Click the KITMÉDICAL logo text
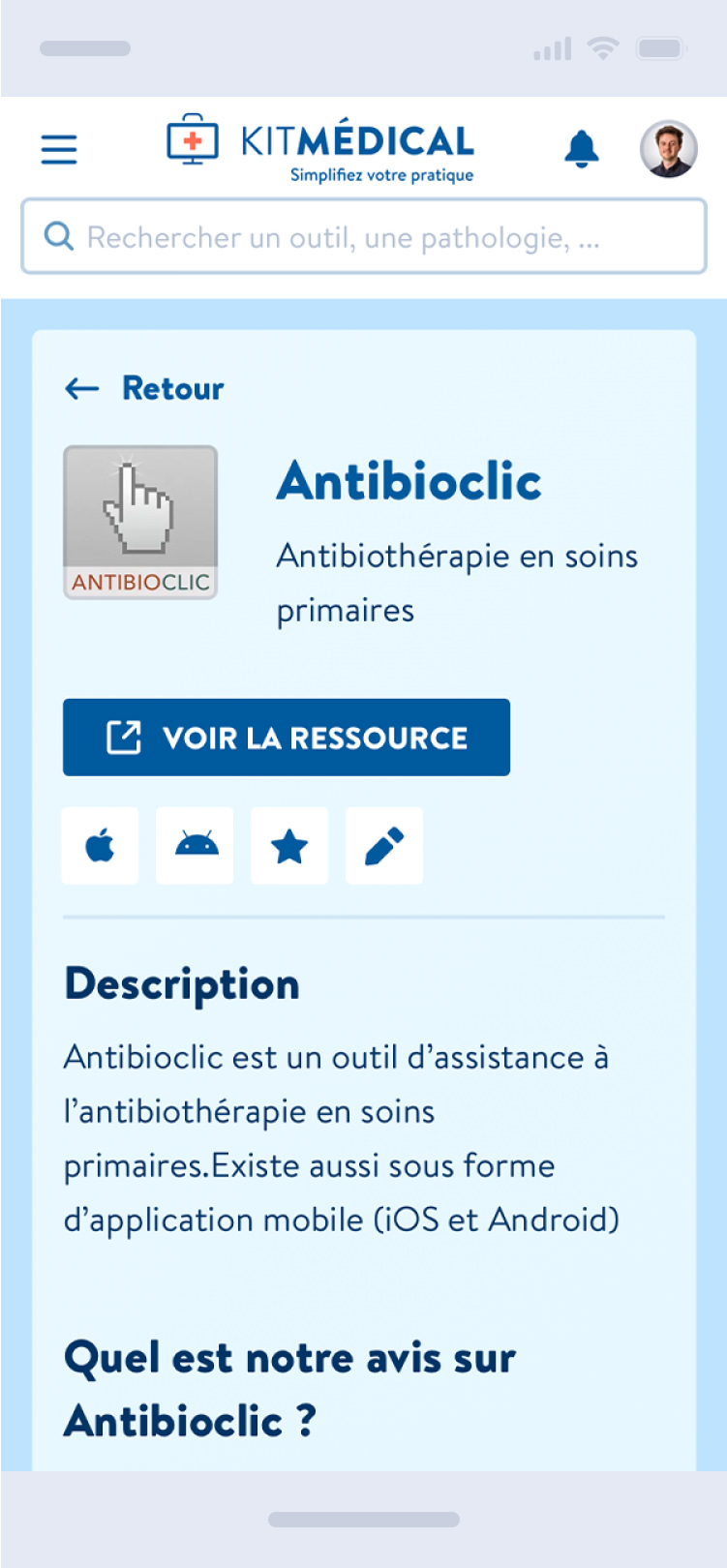The image size is (727, 1568). click(357, 141)
